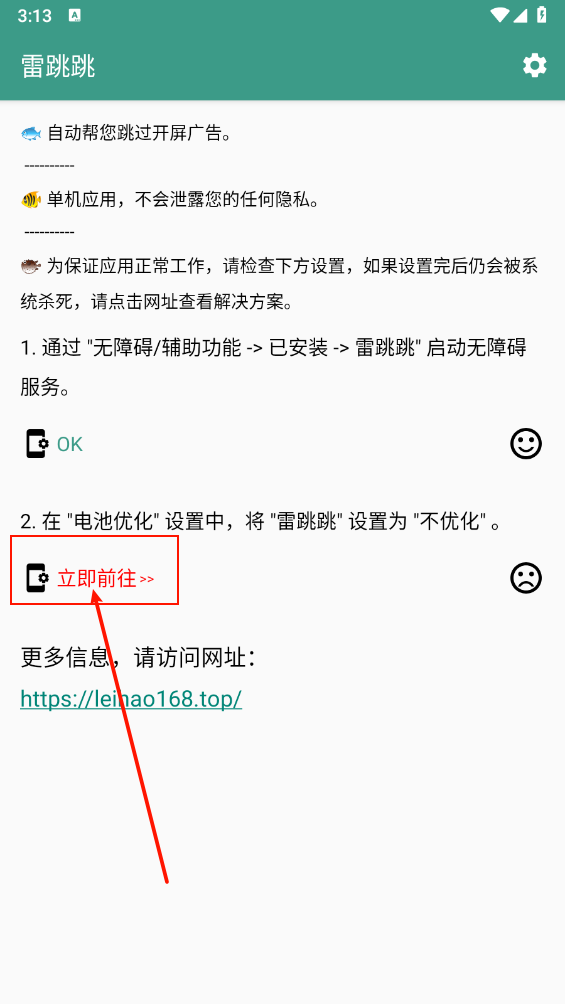Tap the green OK accessibility status text
This screenshot has height=1004, width=565.
70,444
